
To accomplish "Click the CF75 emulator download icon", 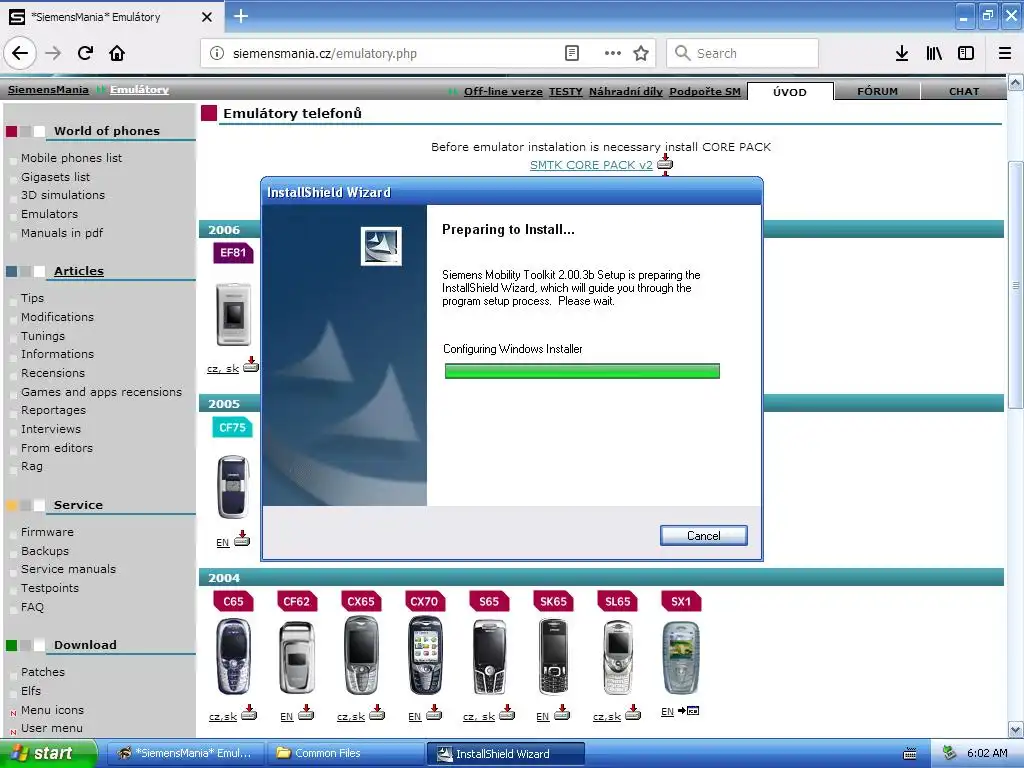I will coord(242,538).
